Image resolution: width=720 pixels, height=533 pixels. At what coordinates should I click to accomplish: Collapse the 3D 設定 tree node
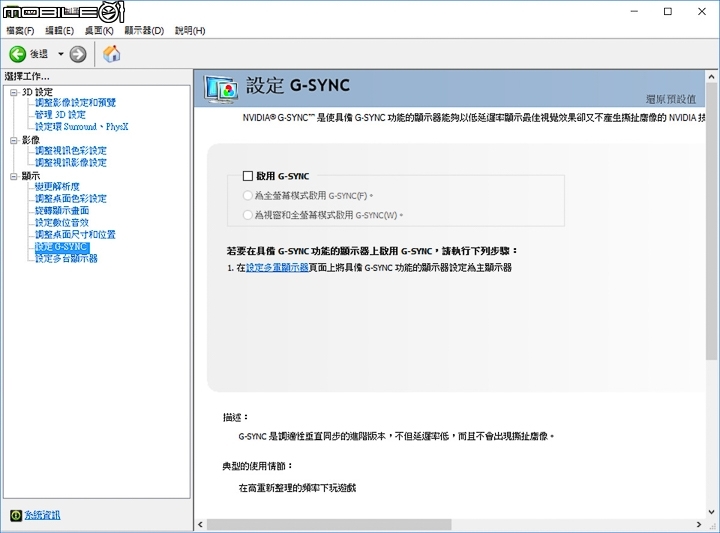point(14,92)
